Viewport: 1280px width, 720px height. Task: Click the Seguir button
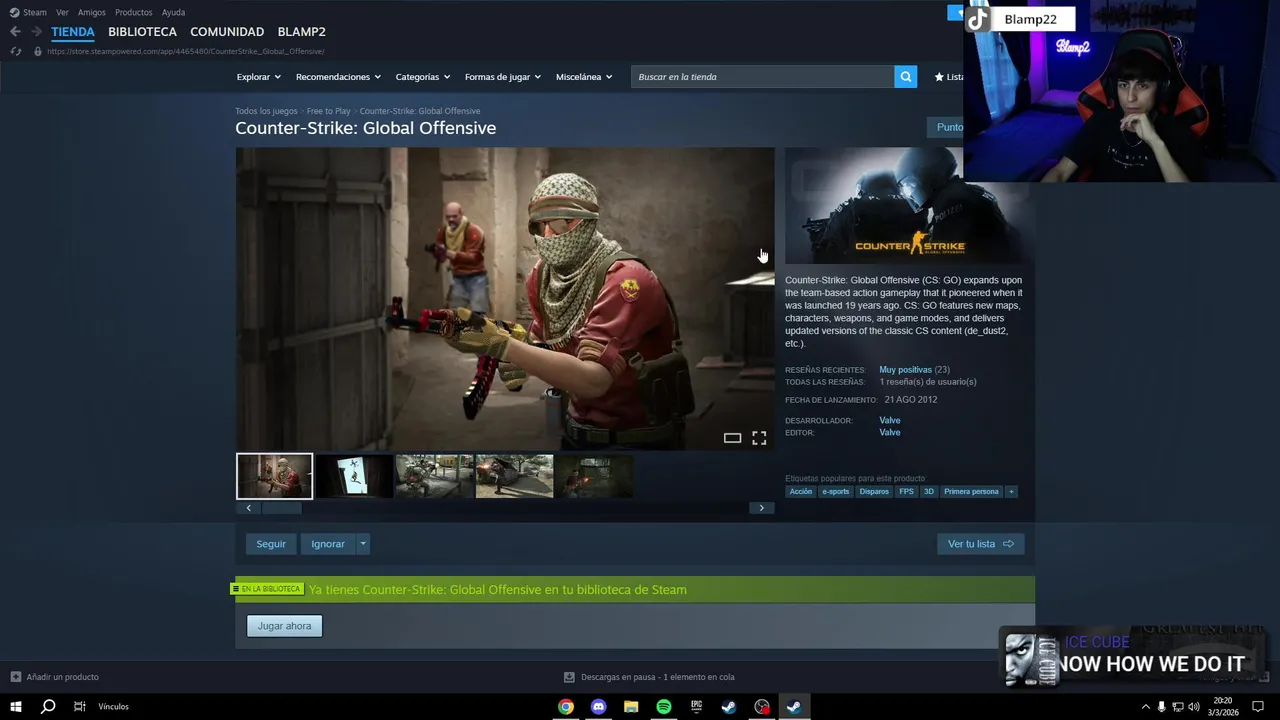[x=271, y=544]
